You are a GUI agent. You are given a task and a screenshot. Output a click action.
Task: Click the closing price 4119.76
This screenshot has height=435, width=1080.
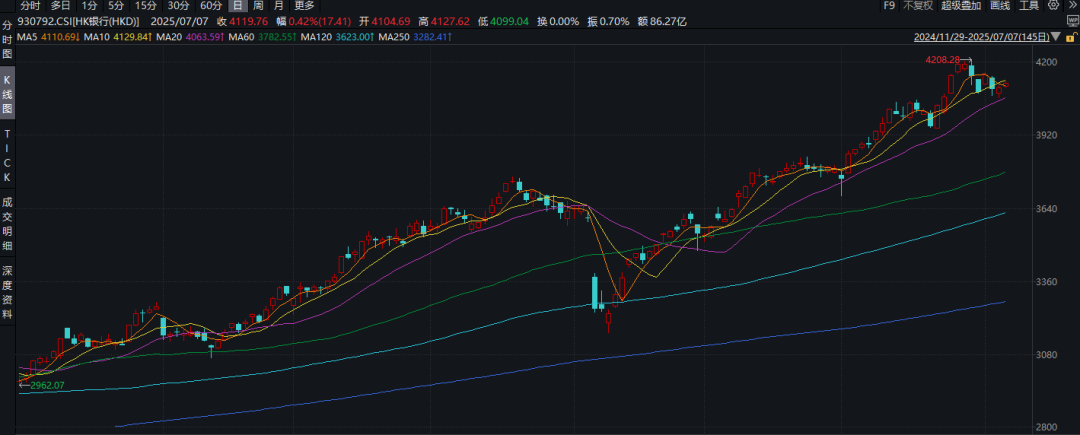click(248, 21)
